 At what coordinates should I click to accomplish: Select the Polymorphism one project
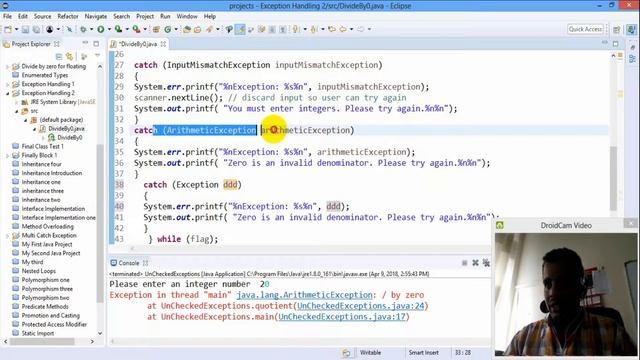(45, 280)
